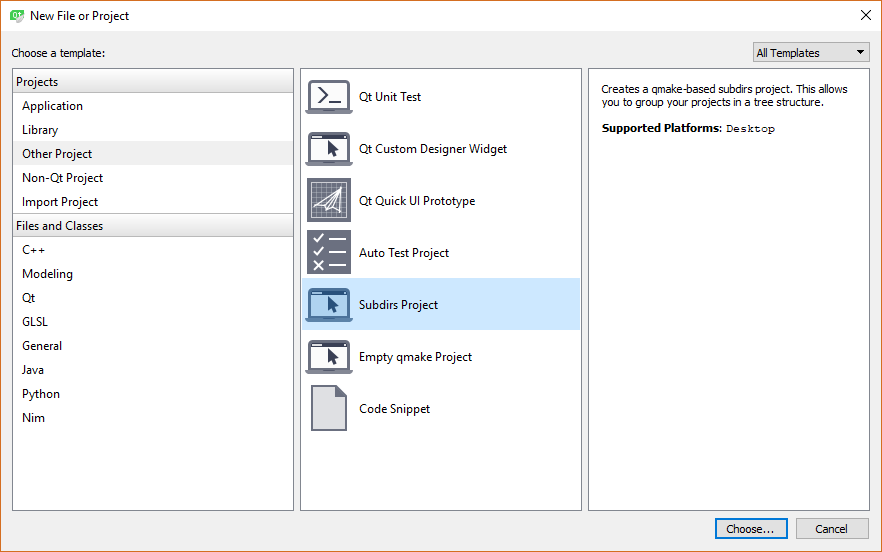Cancel the New File dialog
This screenshot has width=882, height=552.
tap(831, 529)
